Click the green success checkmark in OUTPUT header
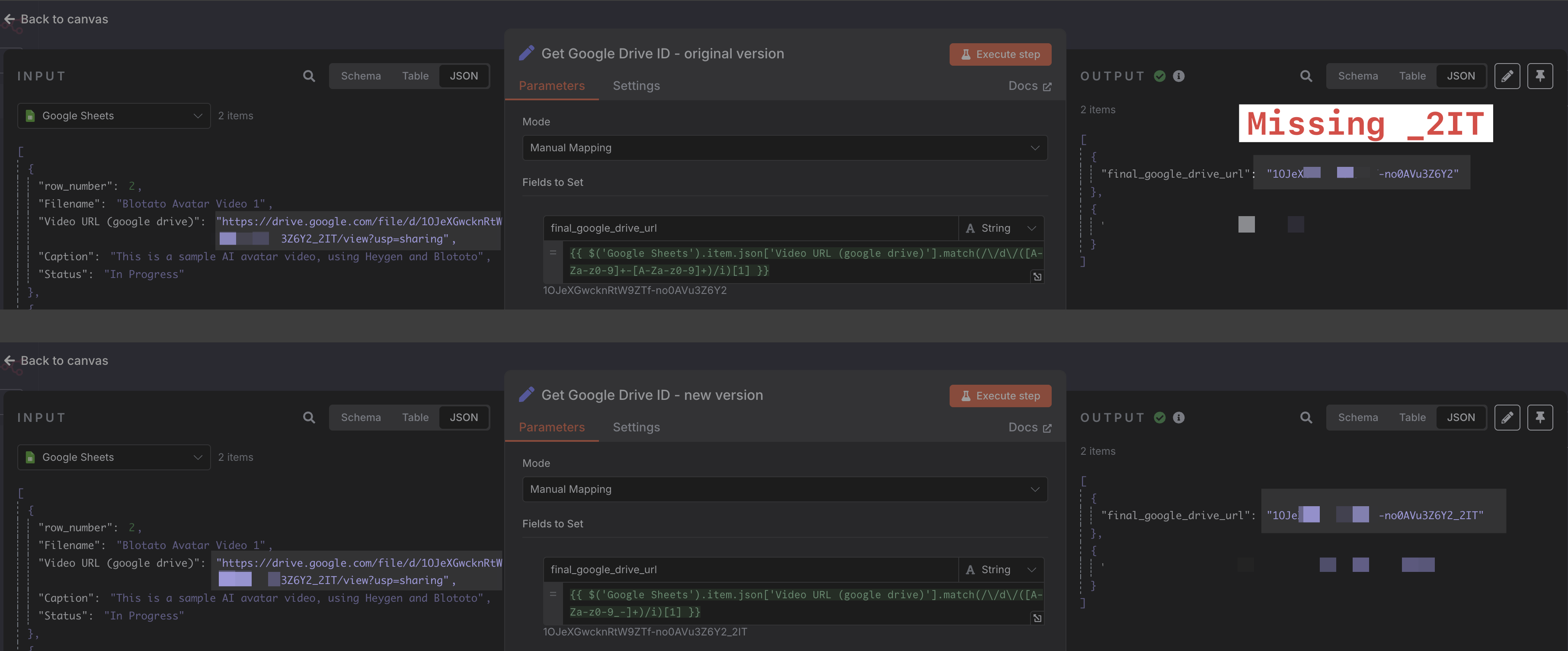 [x=1159, y=76]
